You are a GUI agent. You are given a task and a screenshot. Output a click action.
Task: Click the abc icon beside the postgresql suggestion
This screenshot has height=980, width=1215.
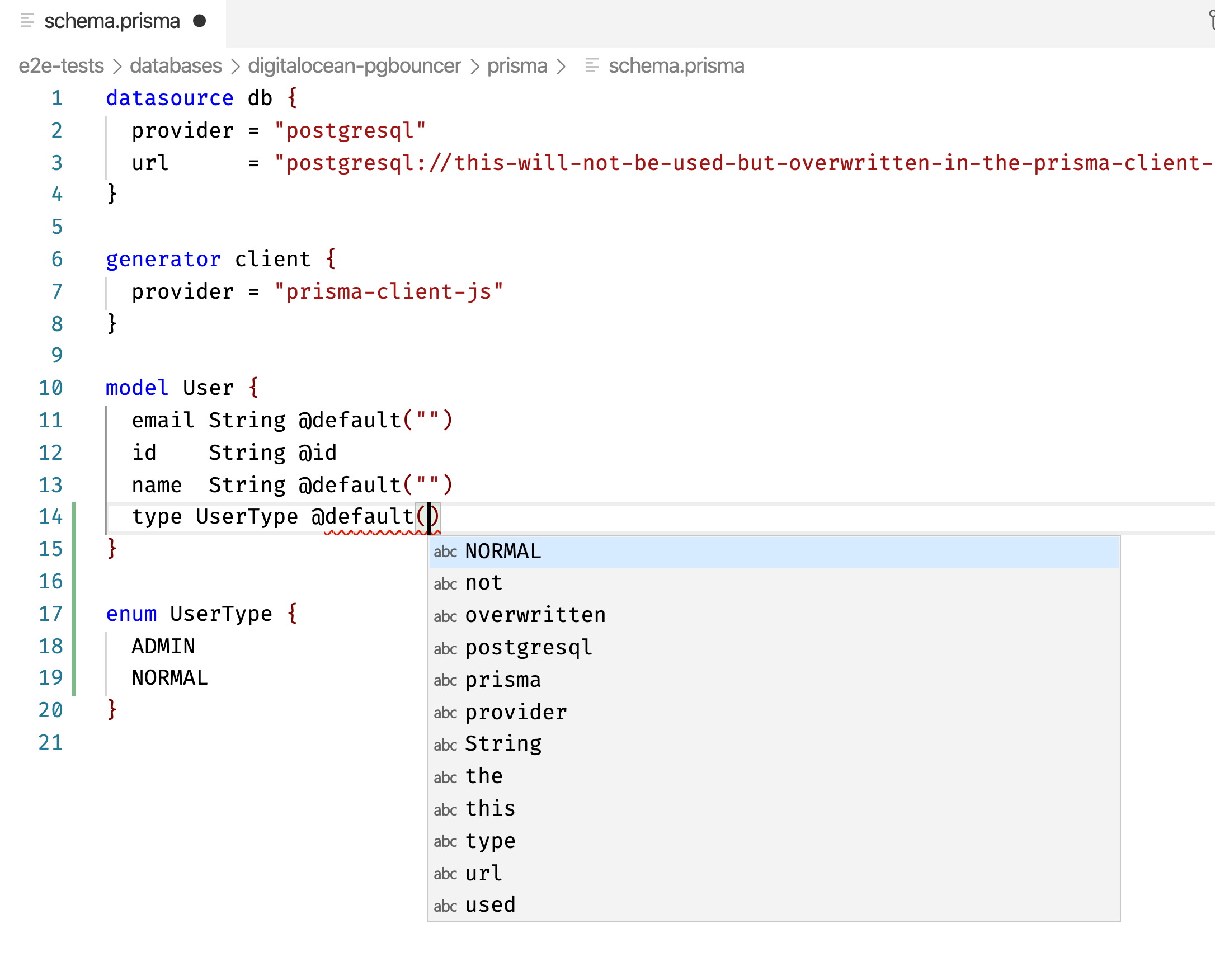(x=445, y=649)
